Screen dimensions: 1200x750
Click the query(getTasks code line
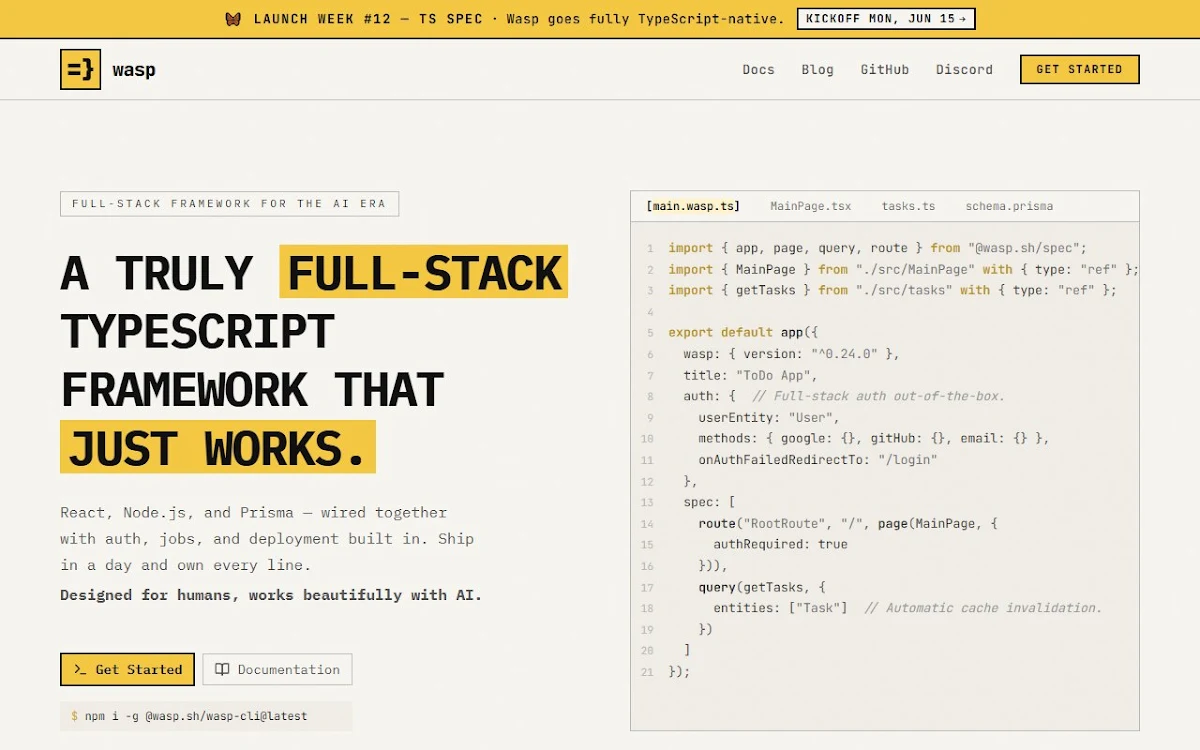761,586
